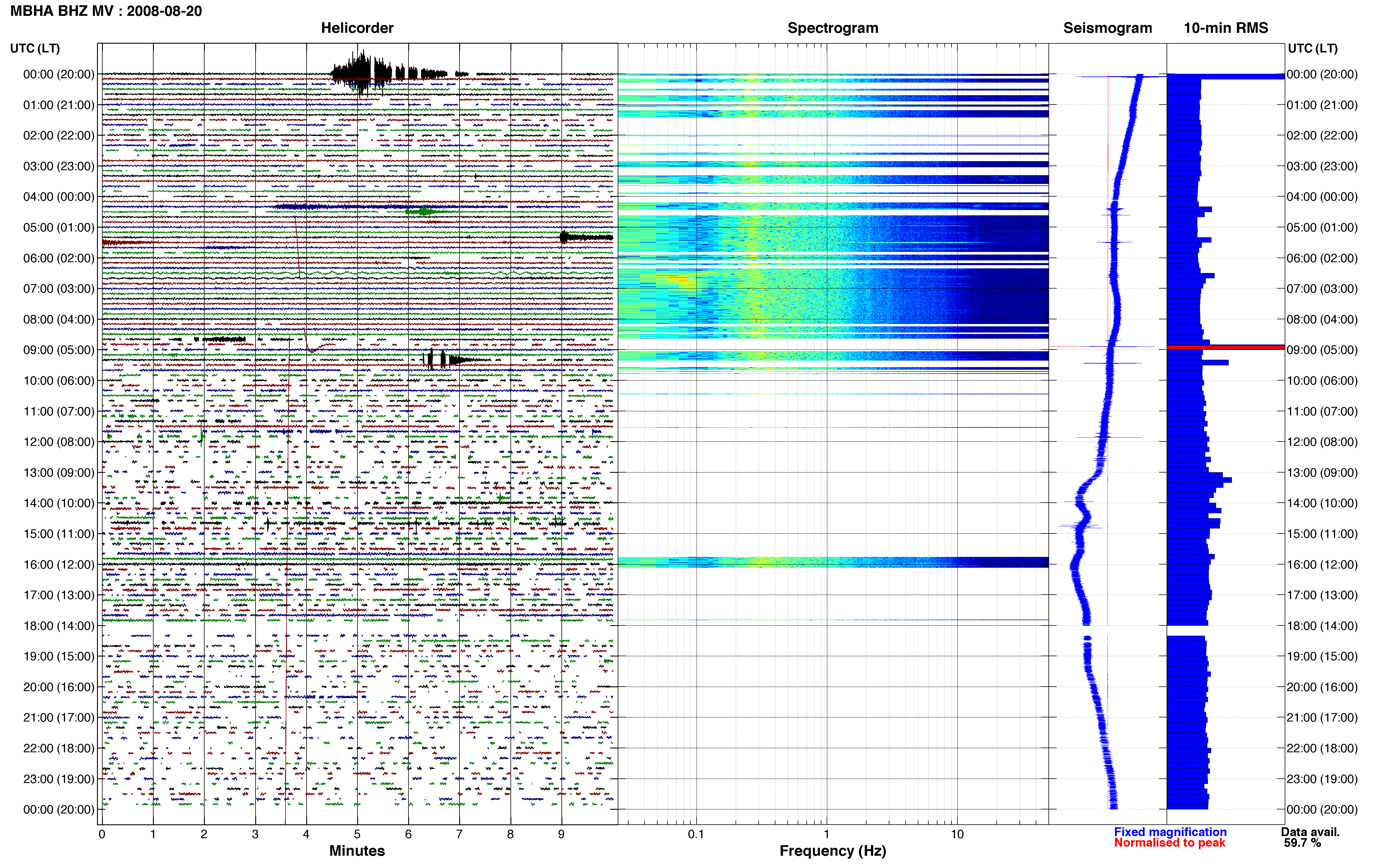Screen dimensions: 1389x868
Task: Click helicorder time label "06:00 (02:00)"
Action: point(59,258)
